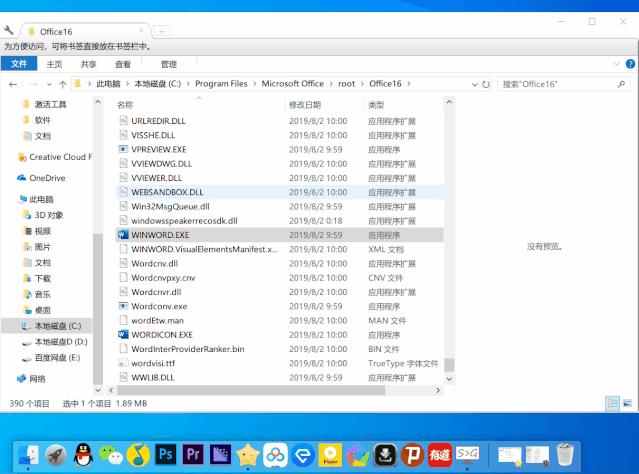Open the 主页 ribbon tab
This screenshot has width=639, height=474.
54,64
